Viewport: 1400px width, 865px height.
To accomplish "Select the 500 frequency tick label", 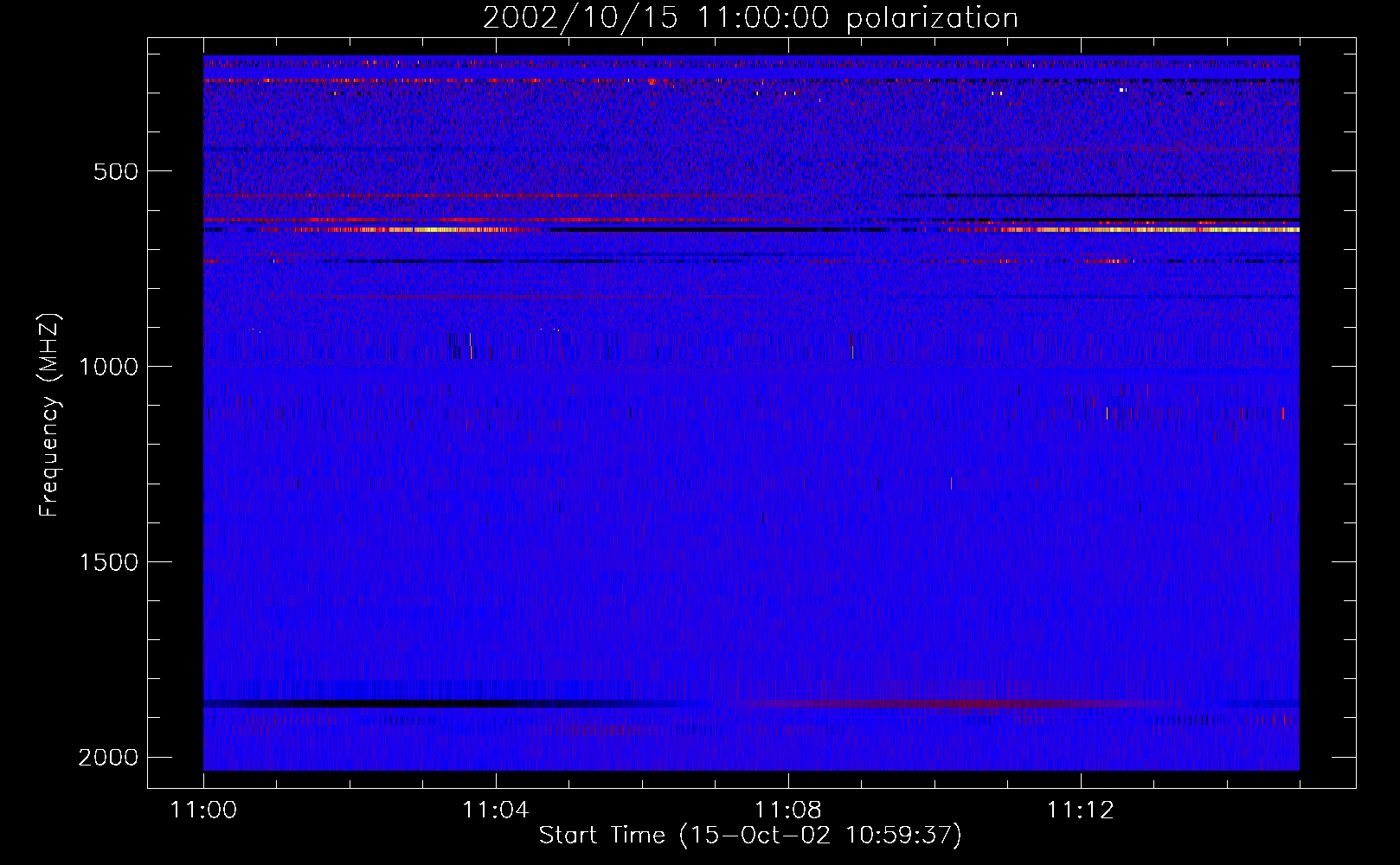I will click(x=115, y=171).
